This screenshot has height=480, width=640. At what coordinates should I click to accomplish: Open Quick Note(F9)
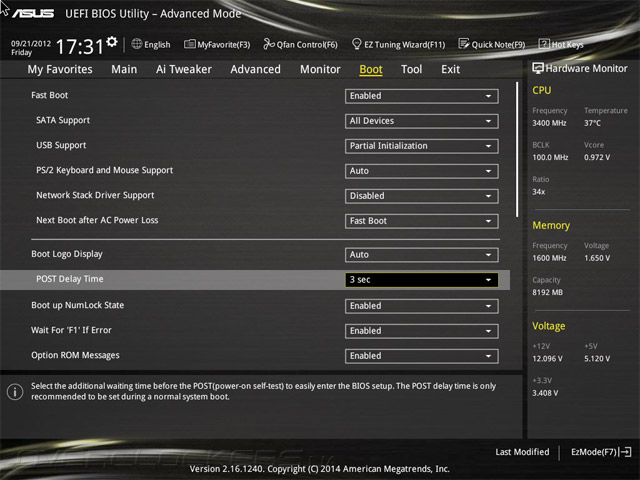(492, 44)
